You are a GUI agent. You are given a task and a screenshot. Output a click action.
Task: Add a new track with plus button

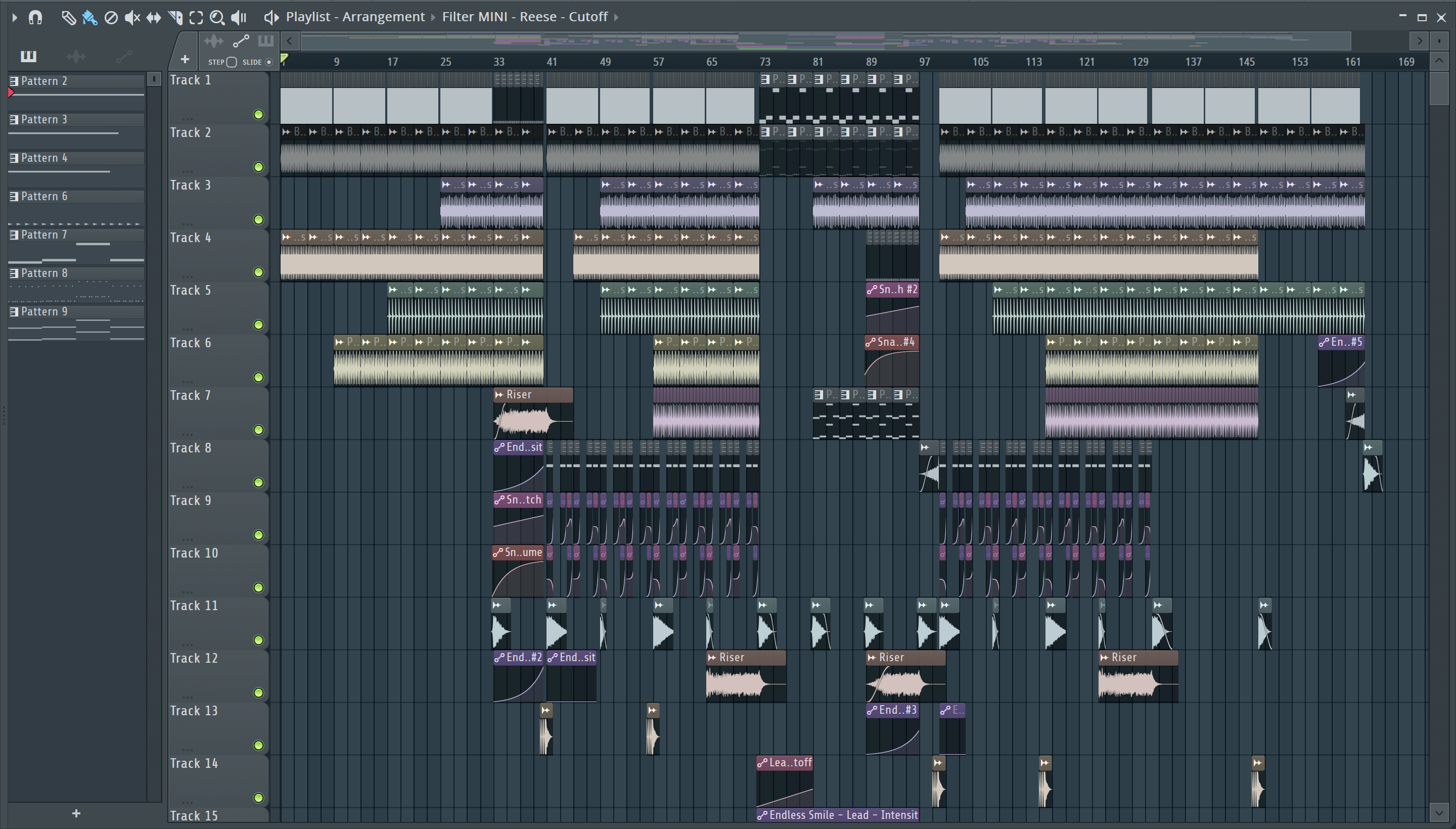pos(185,59)
